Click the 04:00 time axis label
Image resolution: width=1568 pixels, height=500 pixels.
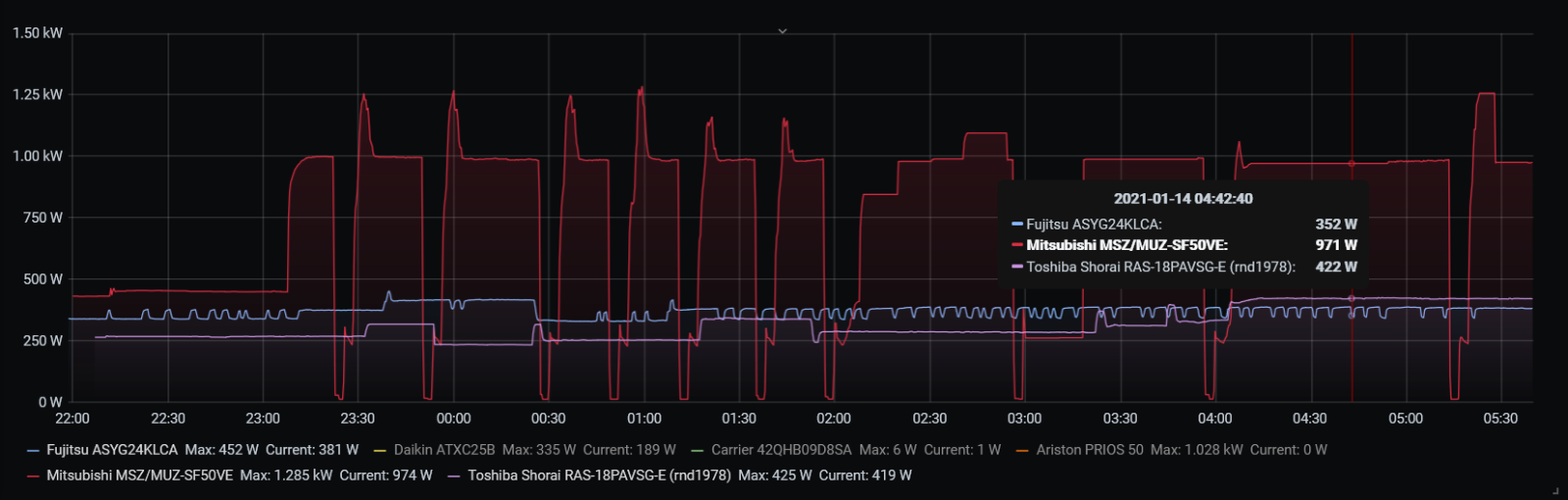tap(1215, 419)
